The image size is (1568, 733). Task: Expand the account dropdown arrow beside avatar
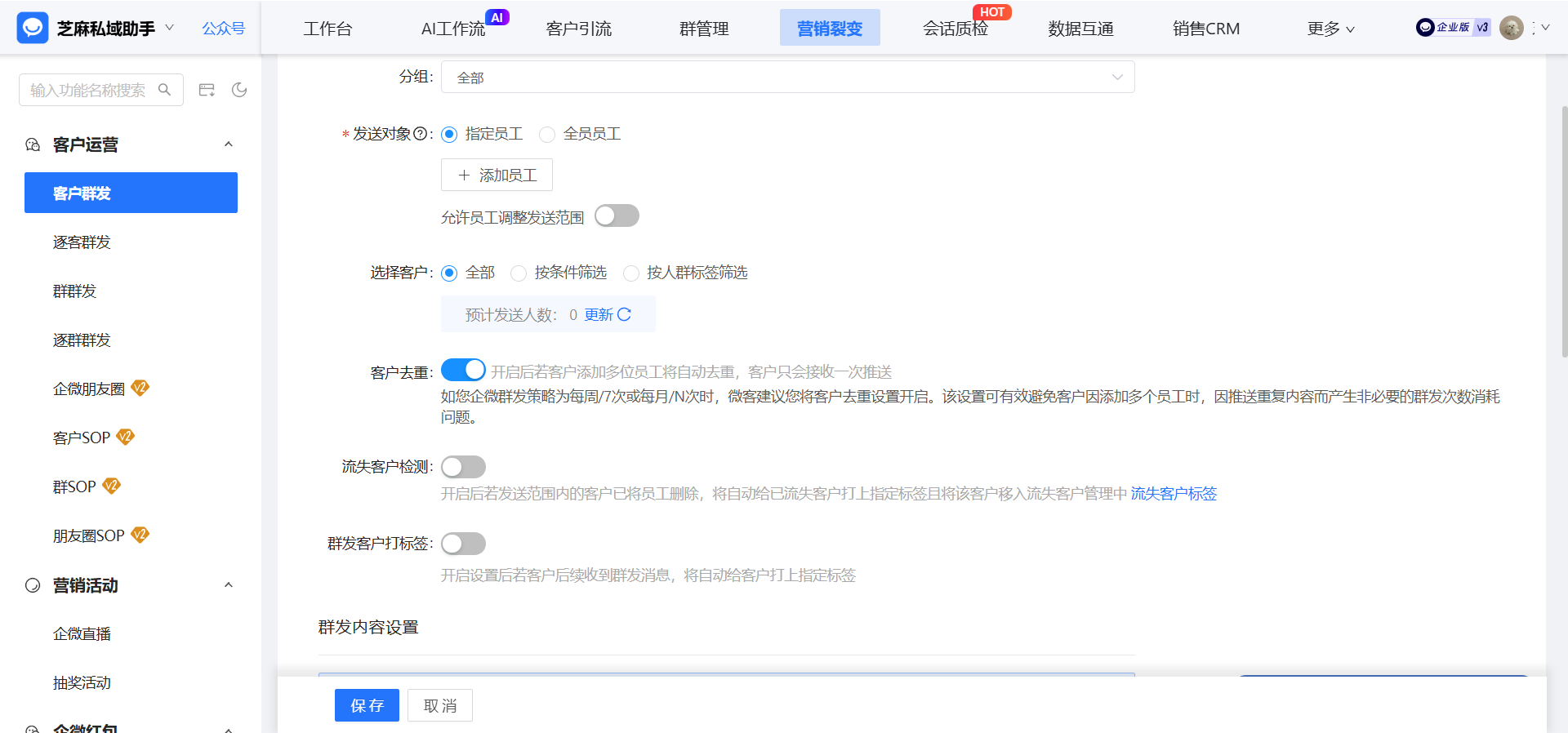coord(1545,28)
